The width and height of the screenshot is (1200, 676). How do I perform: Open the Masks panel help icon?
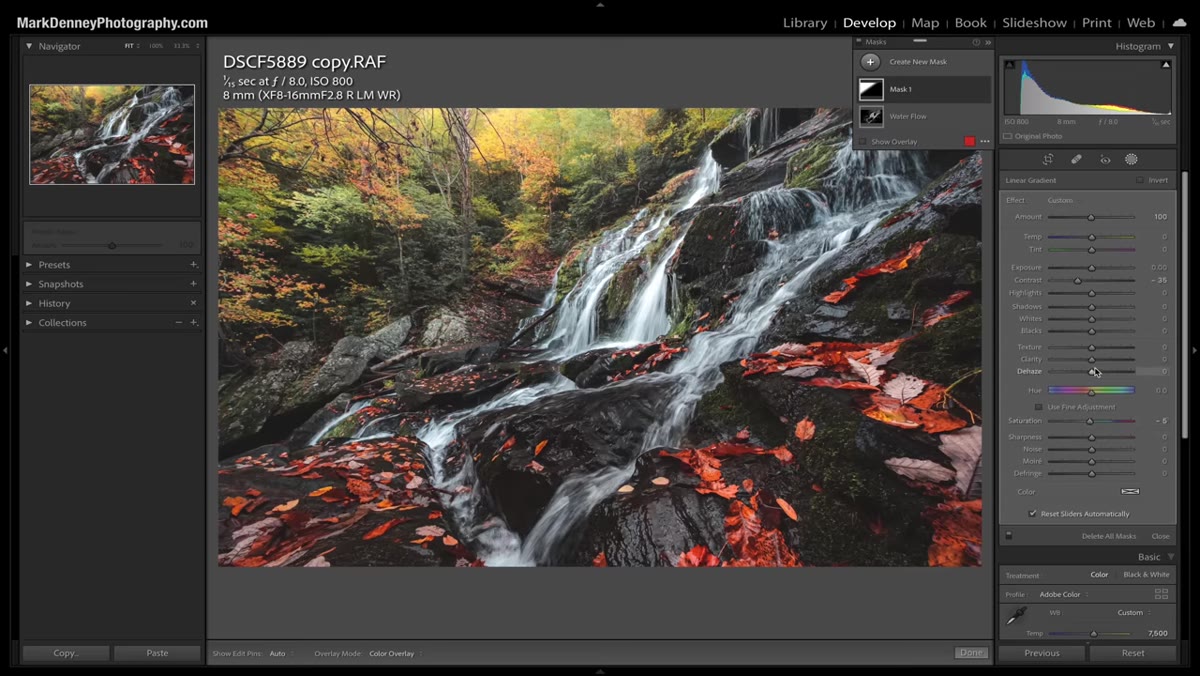pos(976,43)
